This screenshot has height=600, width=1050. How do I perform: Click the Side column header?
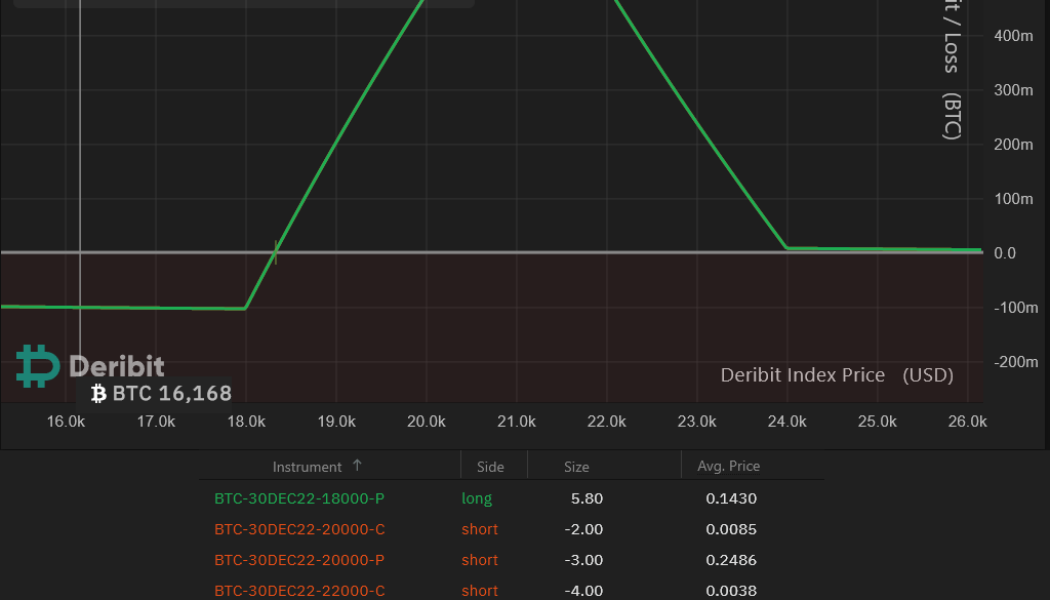[491, 467]
